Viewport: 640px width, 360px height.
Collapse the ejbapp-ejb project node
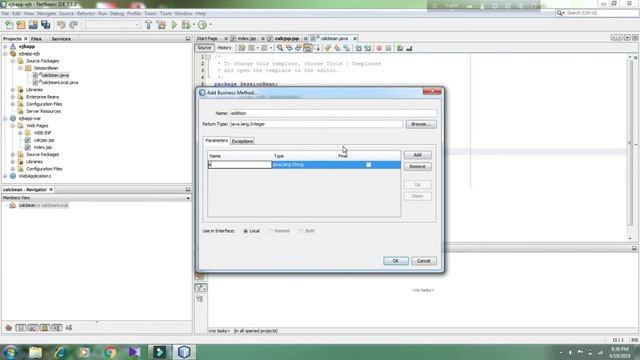[5, 54]
